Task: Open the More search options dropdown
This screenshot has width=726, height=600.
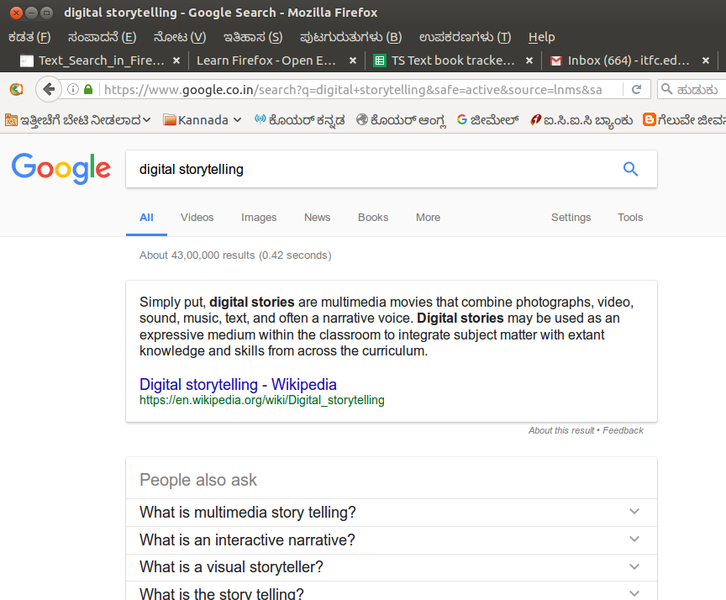Action: click(428, 217)
